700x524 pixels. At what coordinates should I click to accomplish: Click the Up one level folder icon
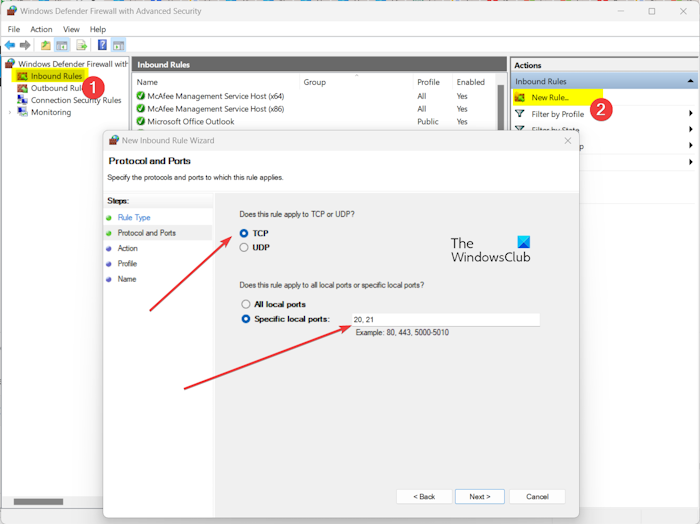(46, 45)
